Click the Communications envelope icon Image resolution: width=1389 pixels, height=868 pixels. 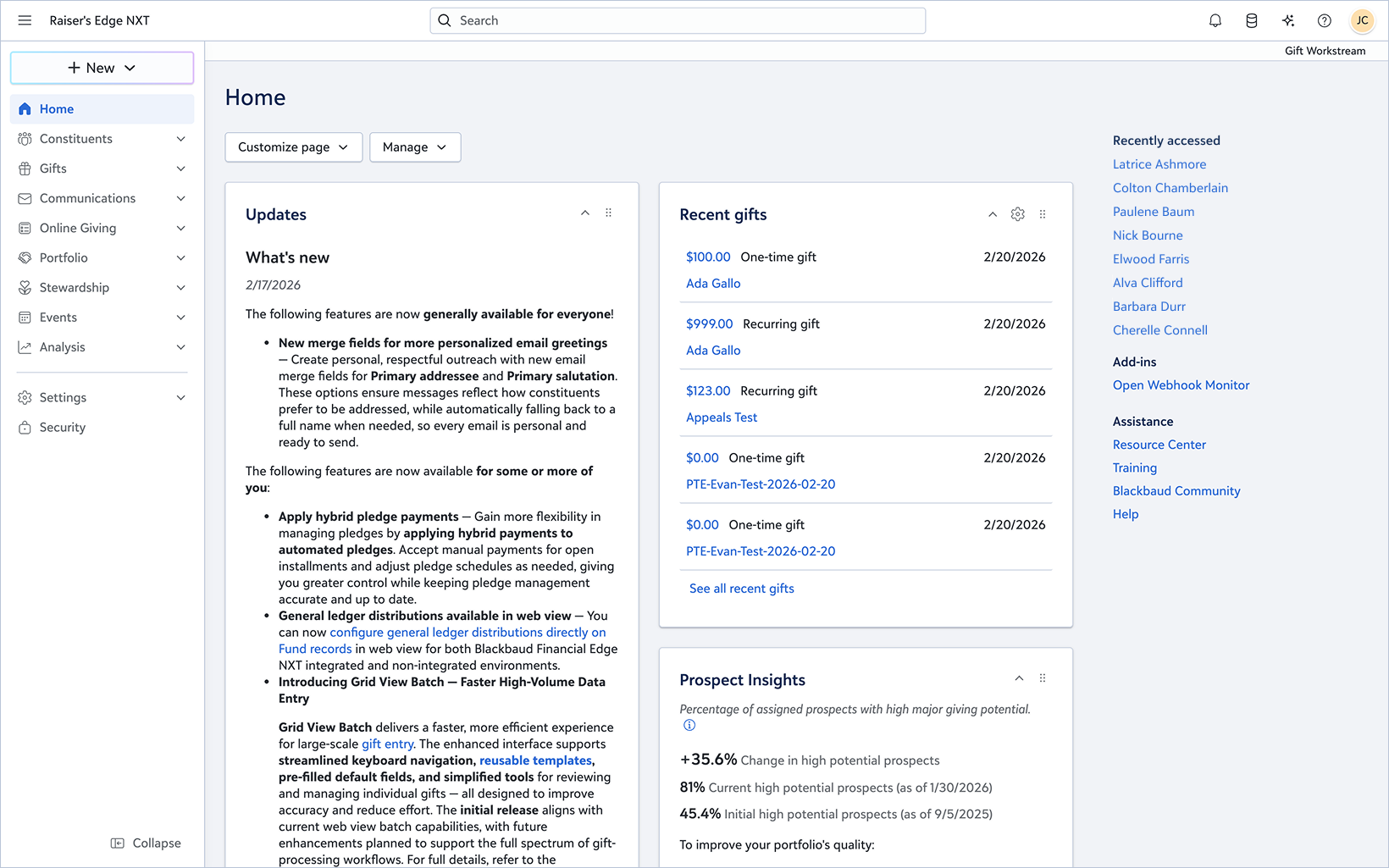[25, 198]
